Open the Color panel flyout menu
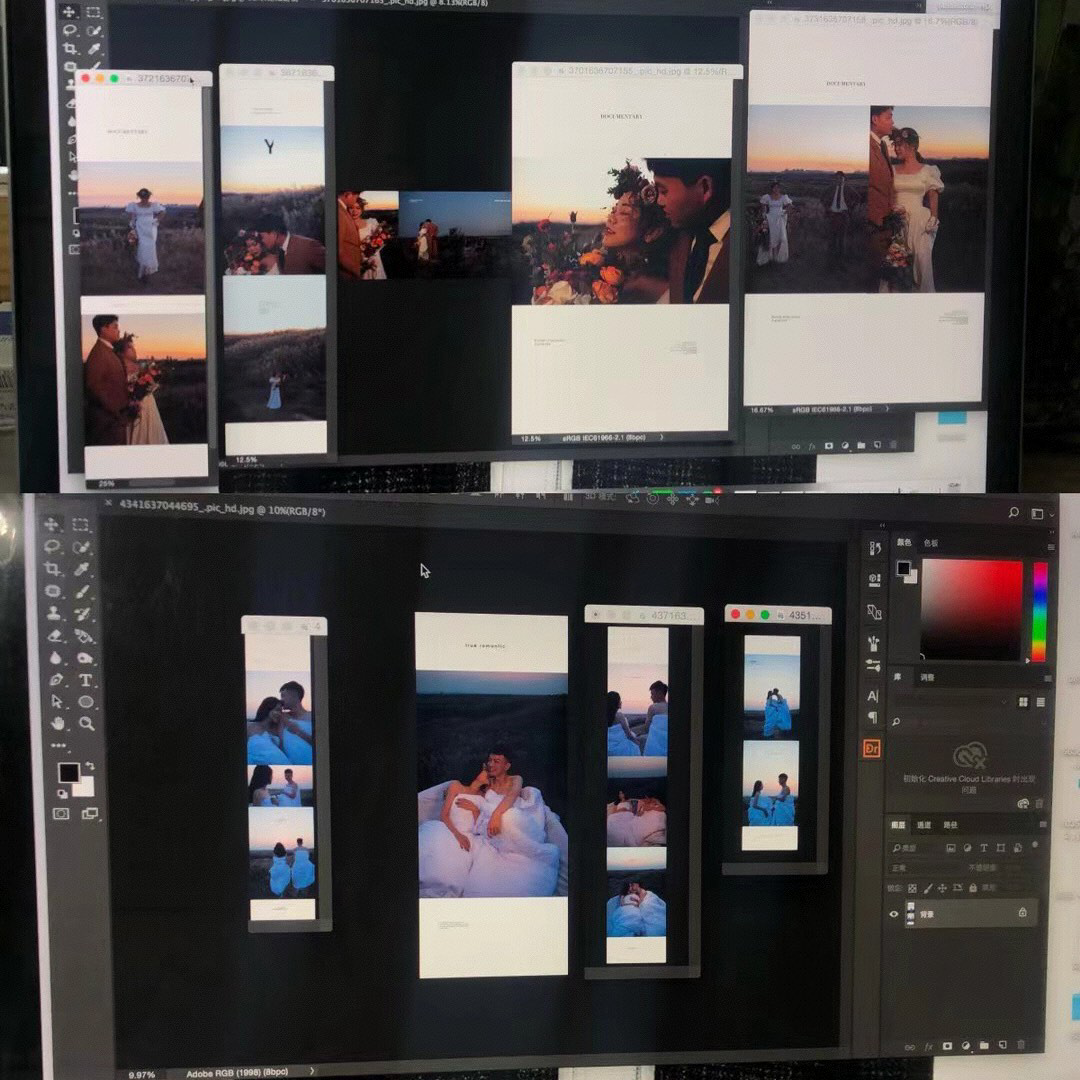 (x=1050, y=547)
